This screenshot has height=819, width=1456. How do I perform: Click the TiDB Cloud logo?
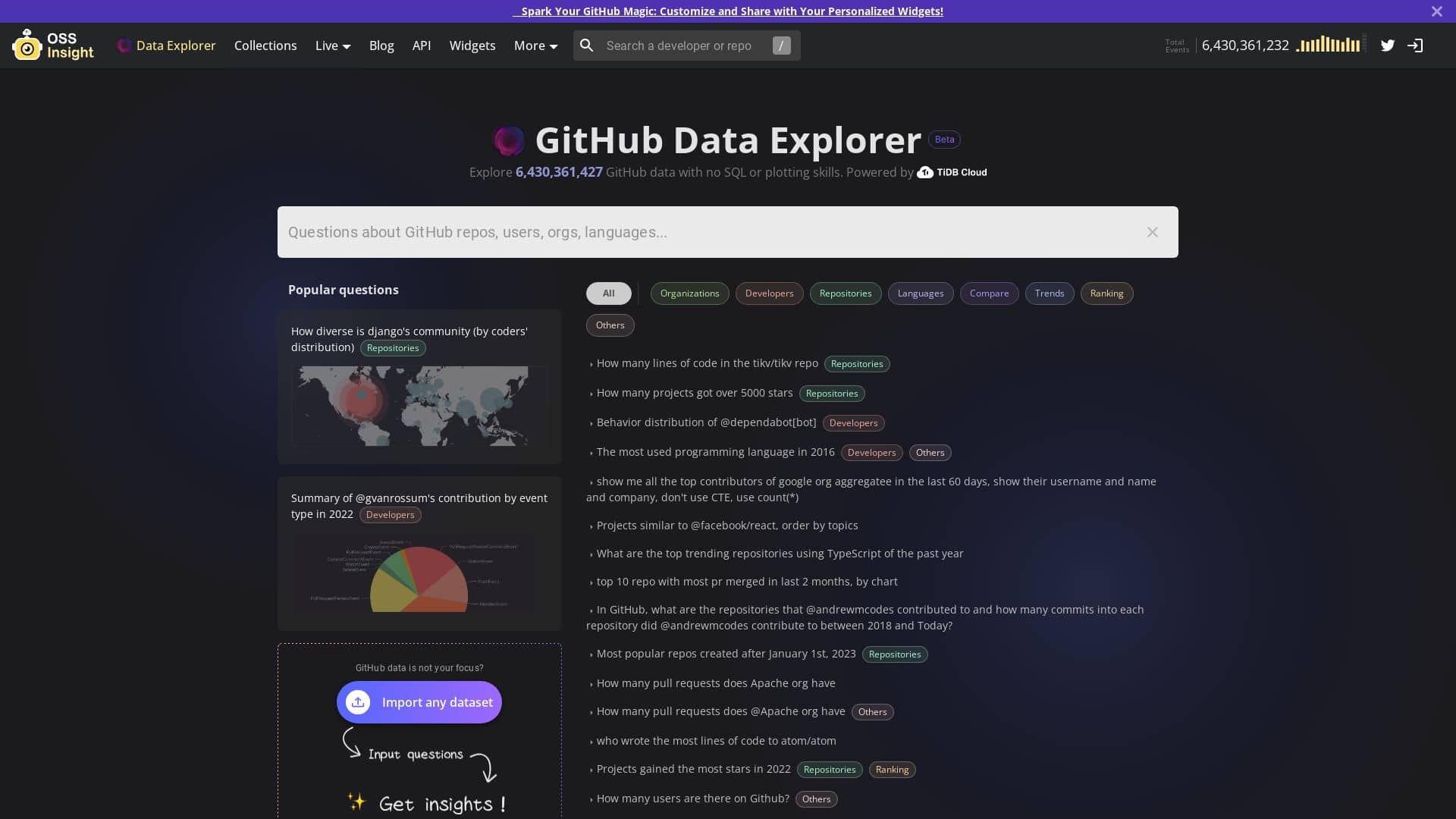pyautogui.click(x=951, y=172)
